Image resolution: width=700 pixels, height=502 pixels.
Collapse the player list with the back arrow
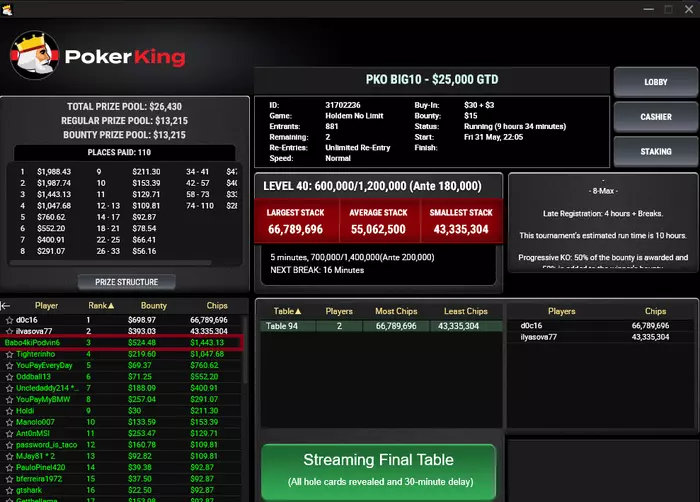pyautogui.click(x=5, y=305)
